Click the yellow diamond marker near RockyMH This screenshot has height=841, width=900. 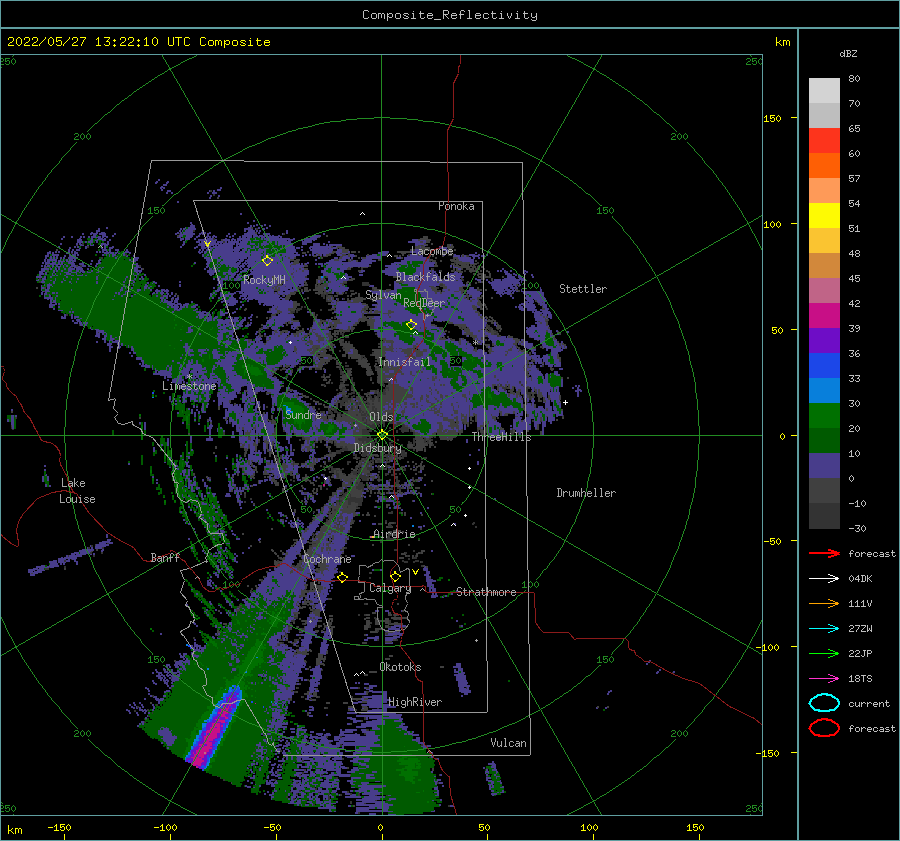(267, 261)
